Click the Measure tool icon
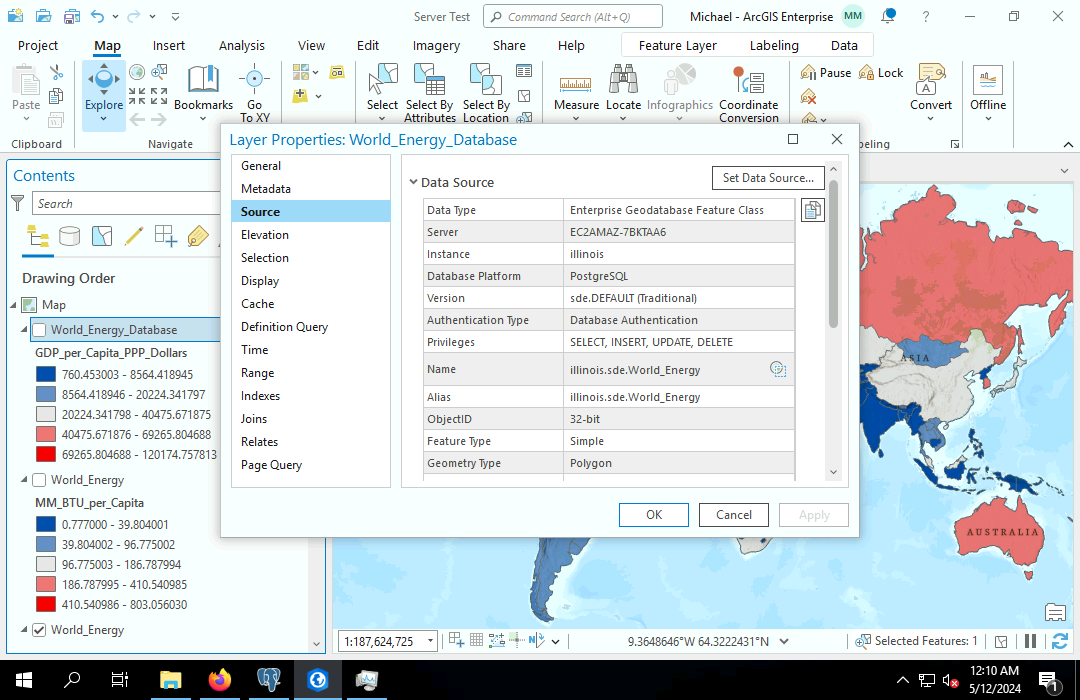This screenshot has width=1080, height=700. pyautogui.click(x=575, y=82)
